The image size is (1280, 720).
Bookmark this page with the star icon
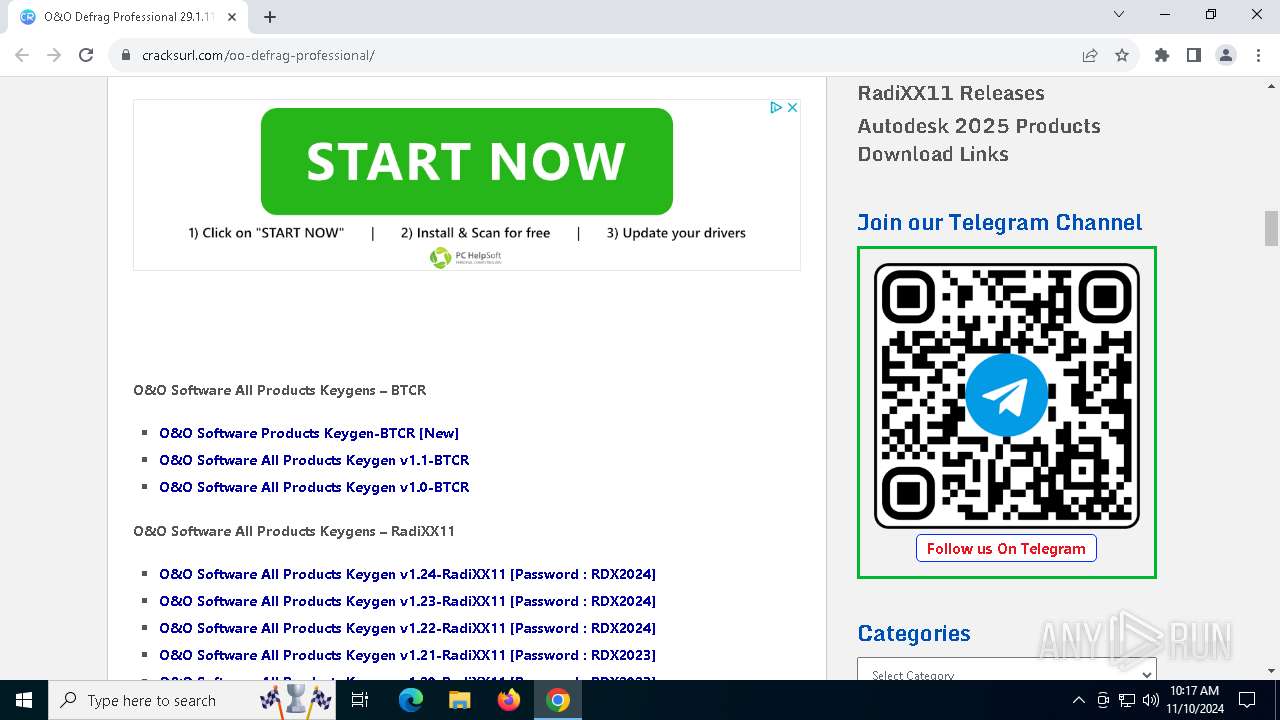pos(1122,55)
